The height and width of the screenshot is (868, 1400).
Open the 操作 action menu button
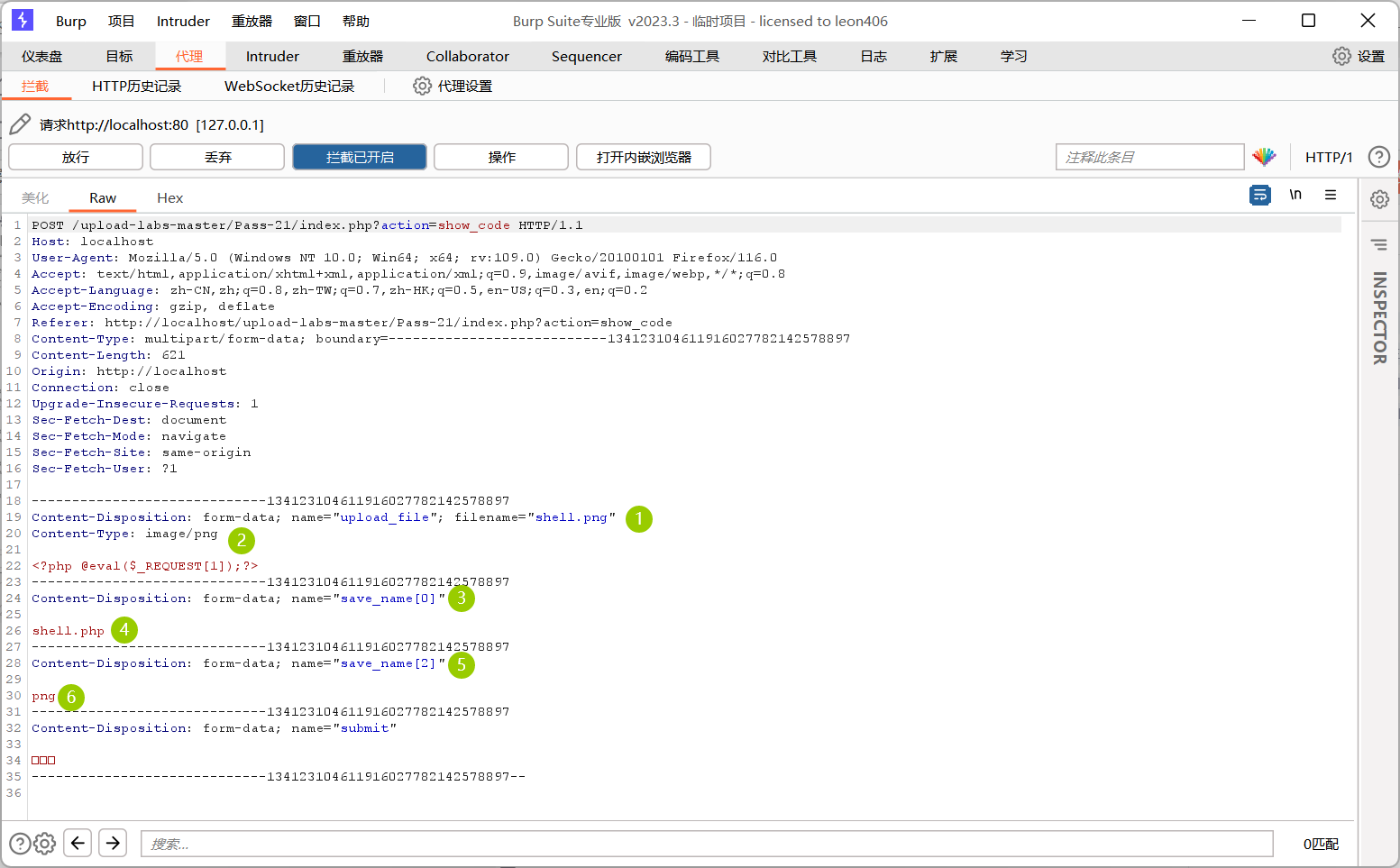(x=501, y=157)
